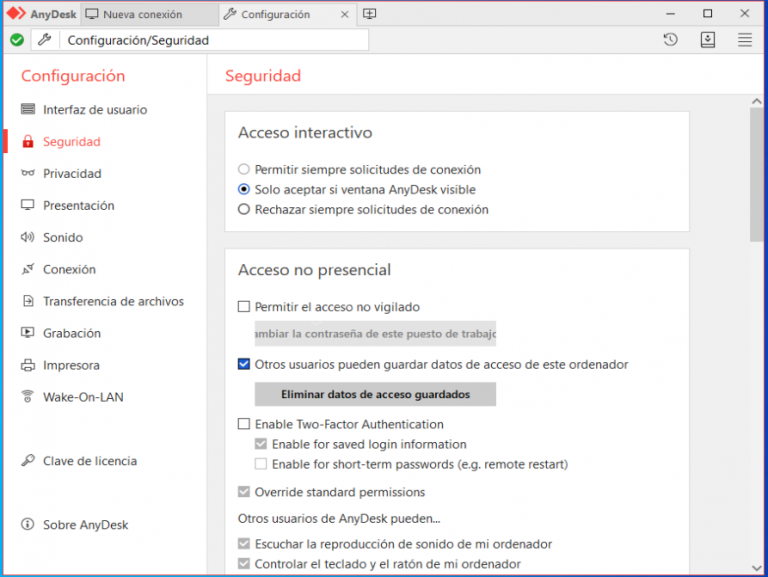Open Sobre AnyDesk page
The width and height of the screenshot is (768, 577).
click(85, 525)
